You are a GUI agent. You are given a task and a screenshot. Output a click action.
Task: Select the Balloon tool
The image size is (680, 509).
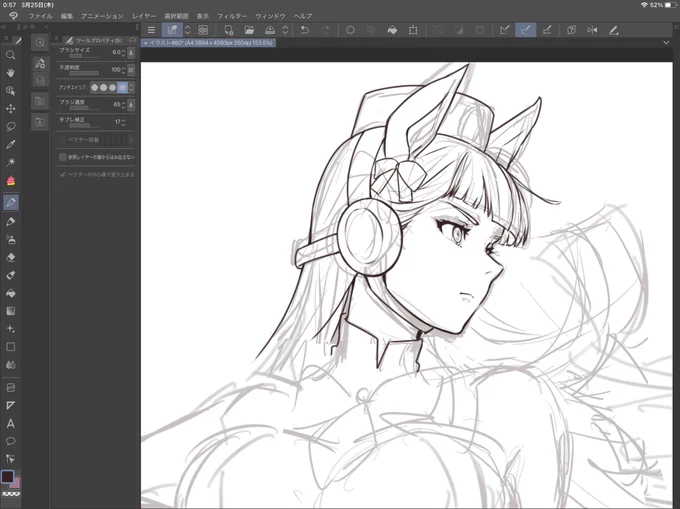[x=11, y=441]
